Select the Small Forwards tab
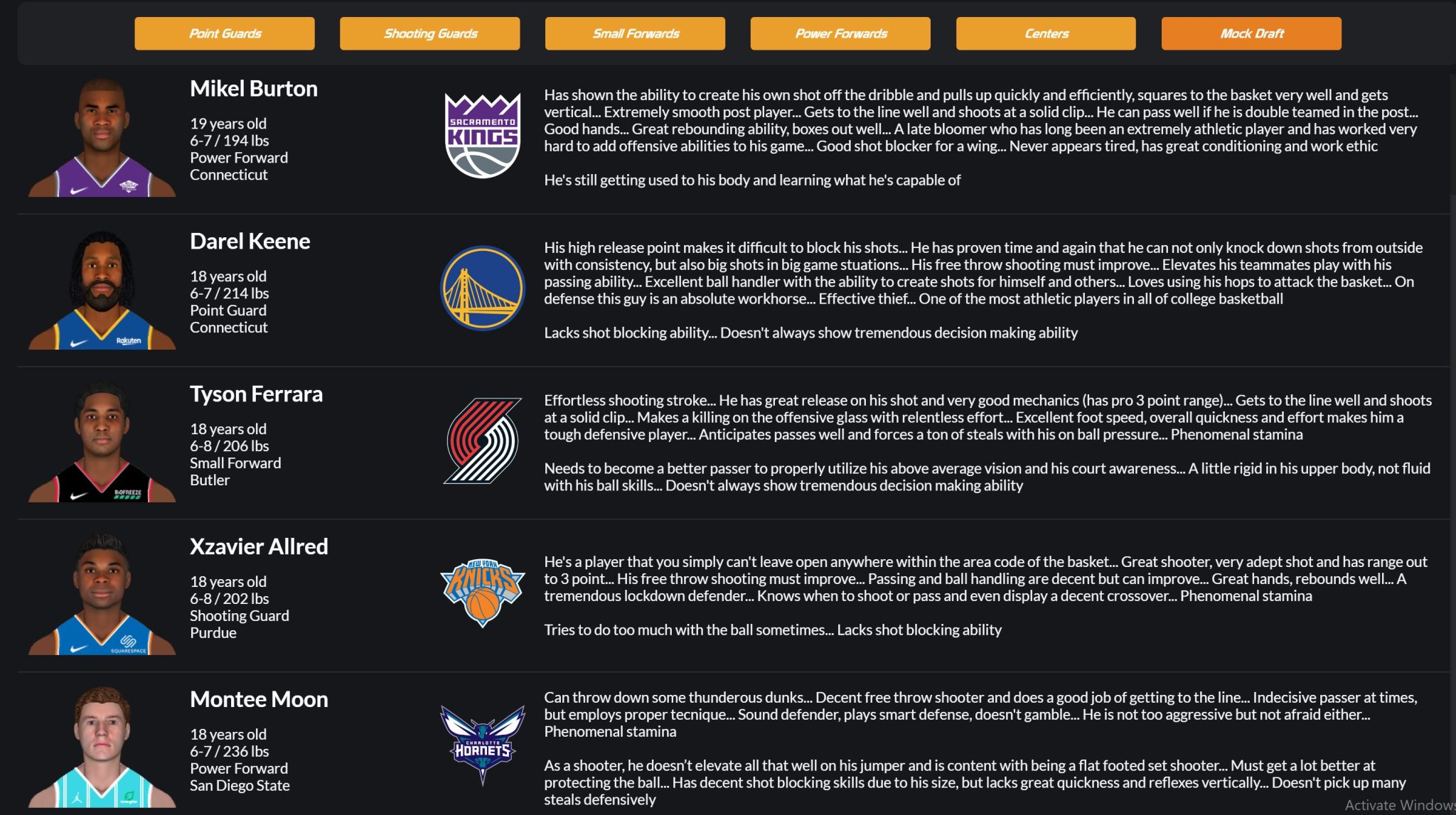 [635, 33]
